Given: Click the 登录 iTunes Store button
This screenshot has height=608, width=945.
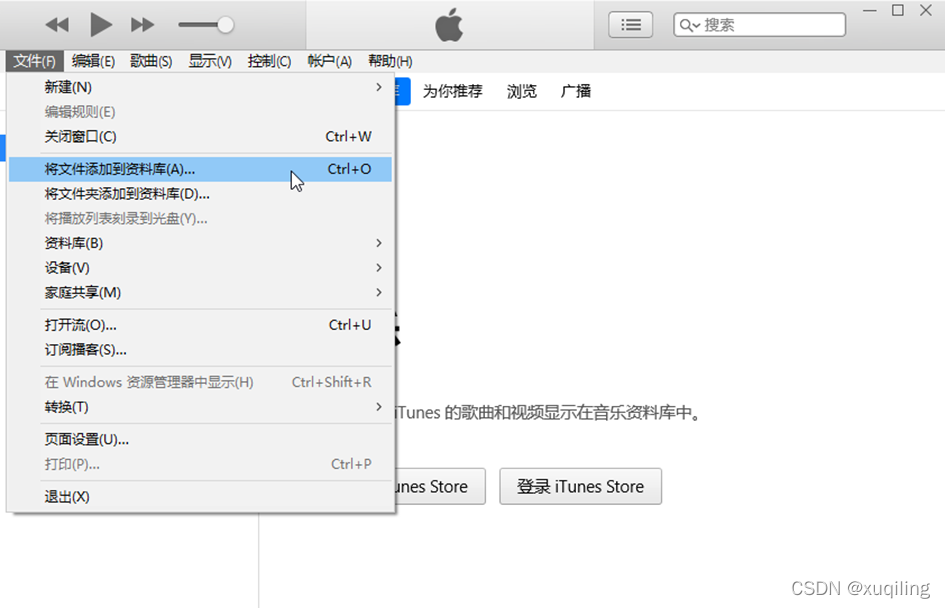Looking at the screenshot, I should 580,486.
